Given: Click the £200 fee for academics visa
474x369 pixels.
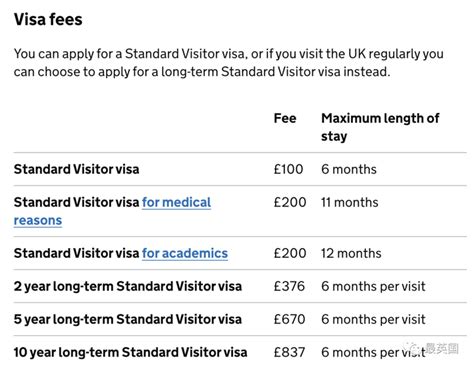Looking at the screenshot, I should [x=290, y=253].
